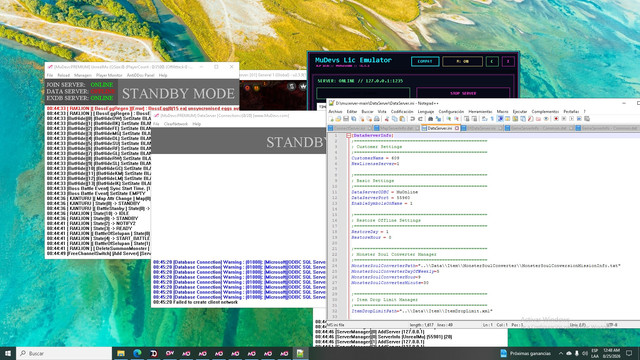Click Save recorded macro icon in Notepad++

(x=587, y=119)
